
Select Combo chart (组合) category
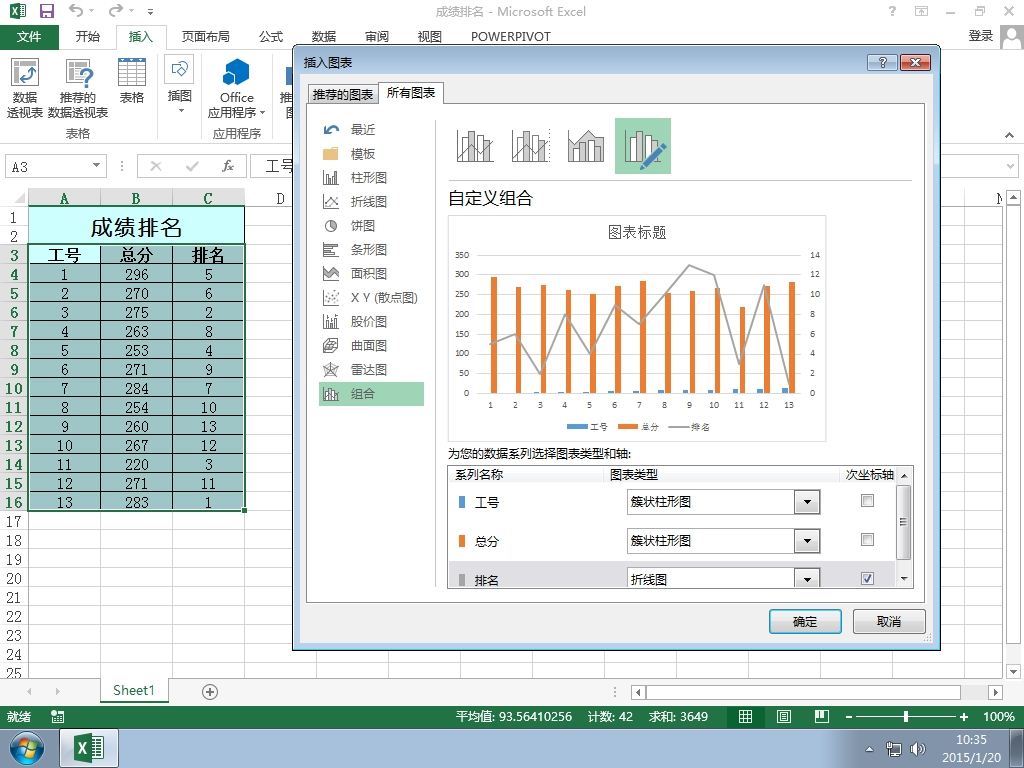coord(371,394)
